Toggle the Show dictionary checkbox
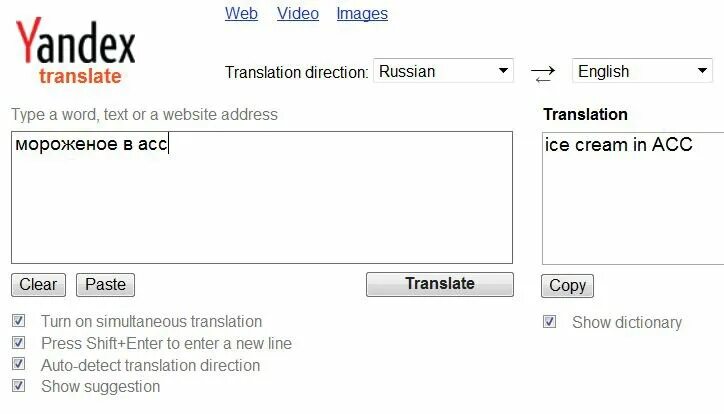 [x=549, y=322]
